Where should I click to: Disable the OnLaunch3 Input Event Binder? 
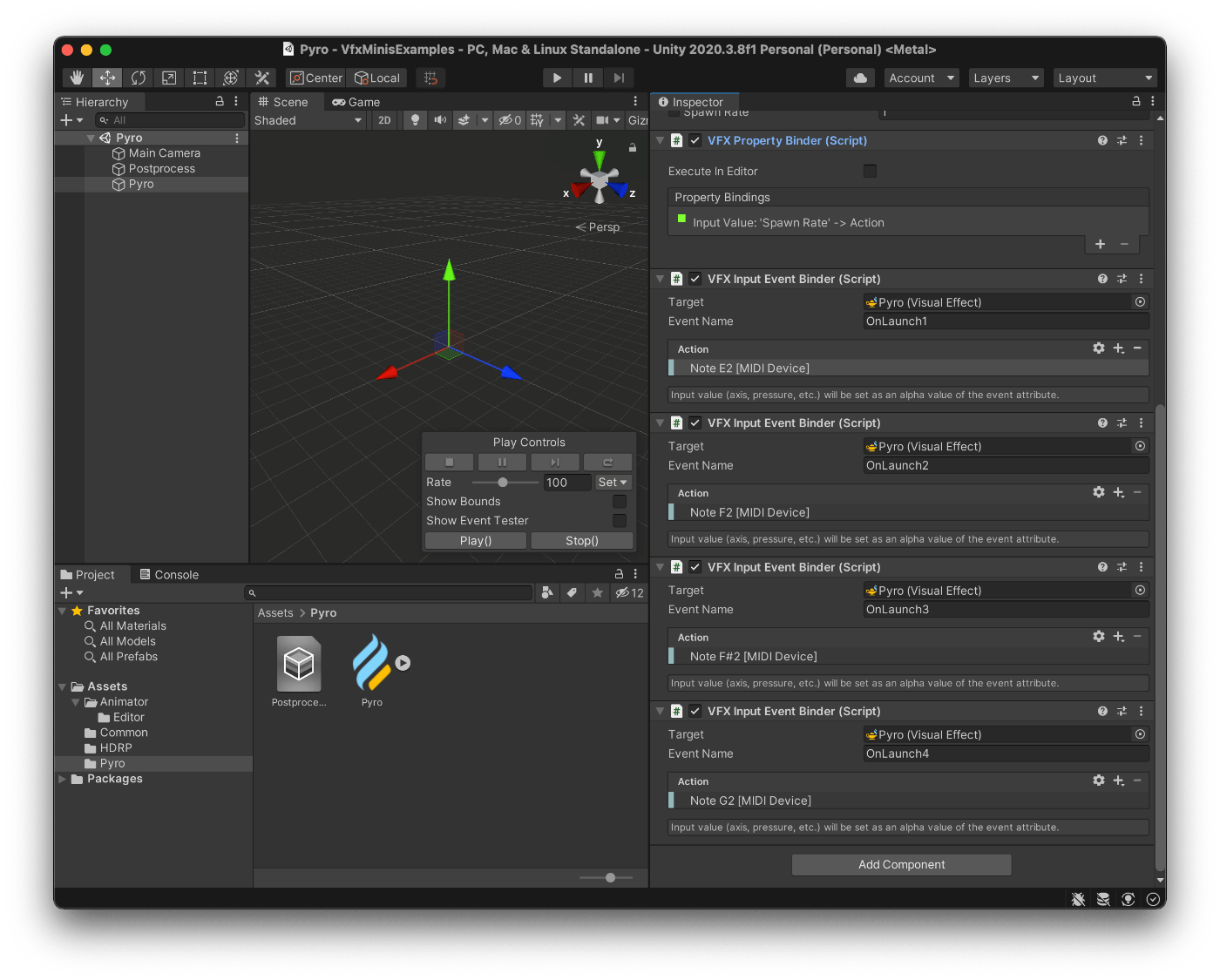click(695, 567)
